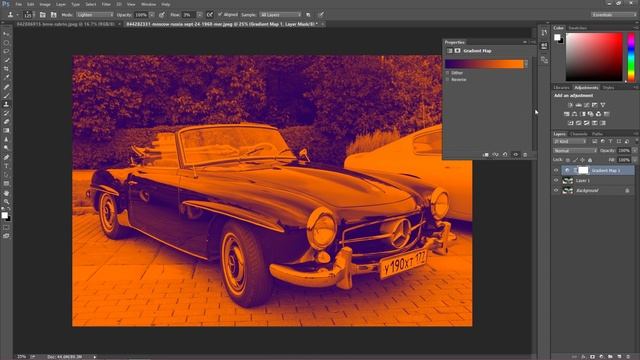Toggle layer visibility in Properties panel
Viewport: 640px width, 360px height.
pos(516,155)
